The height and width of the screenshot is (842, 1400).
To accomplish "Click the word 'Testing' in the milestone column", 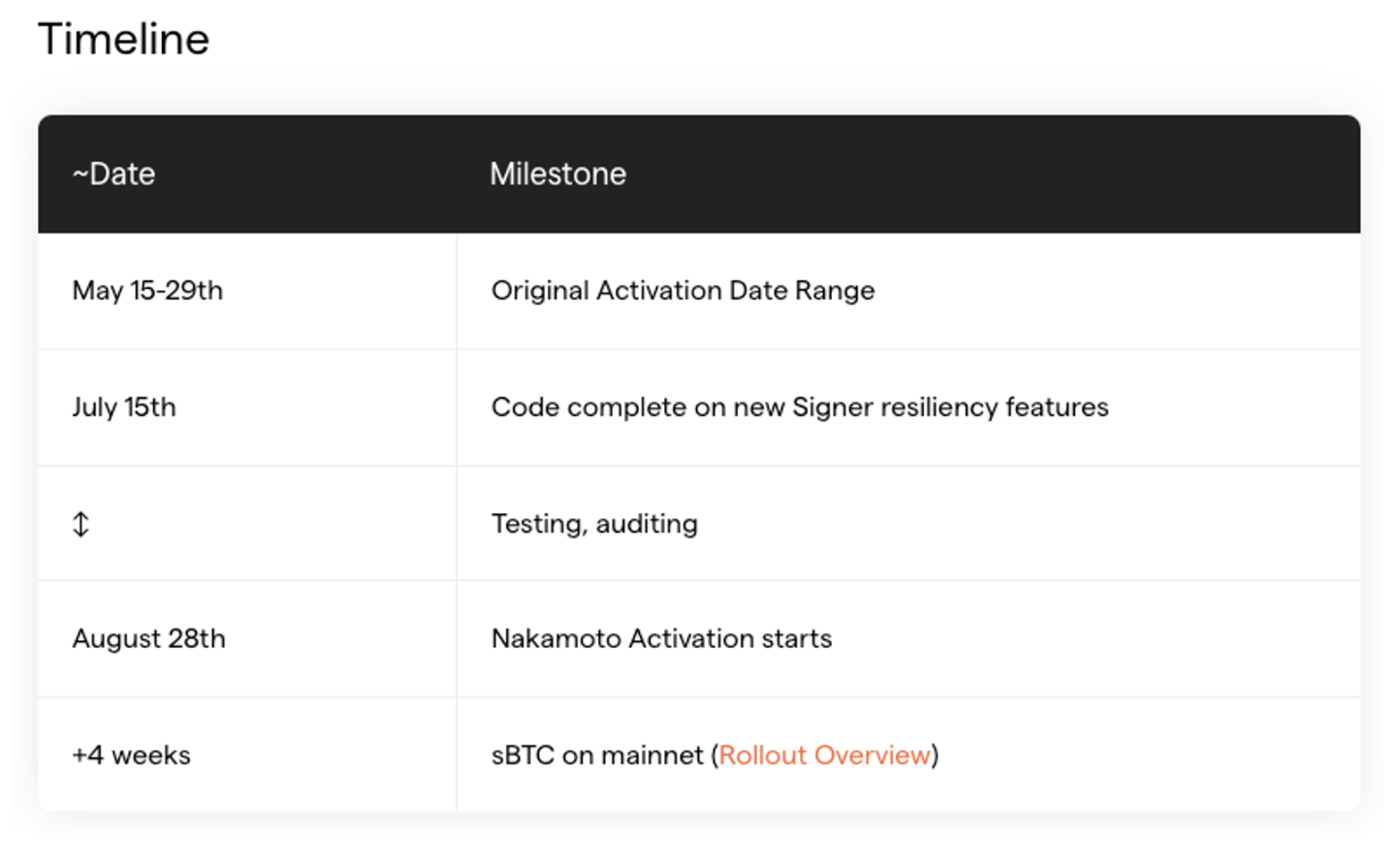I will pyautogui.click(x=538, y=525).
